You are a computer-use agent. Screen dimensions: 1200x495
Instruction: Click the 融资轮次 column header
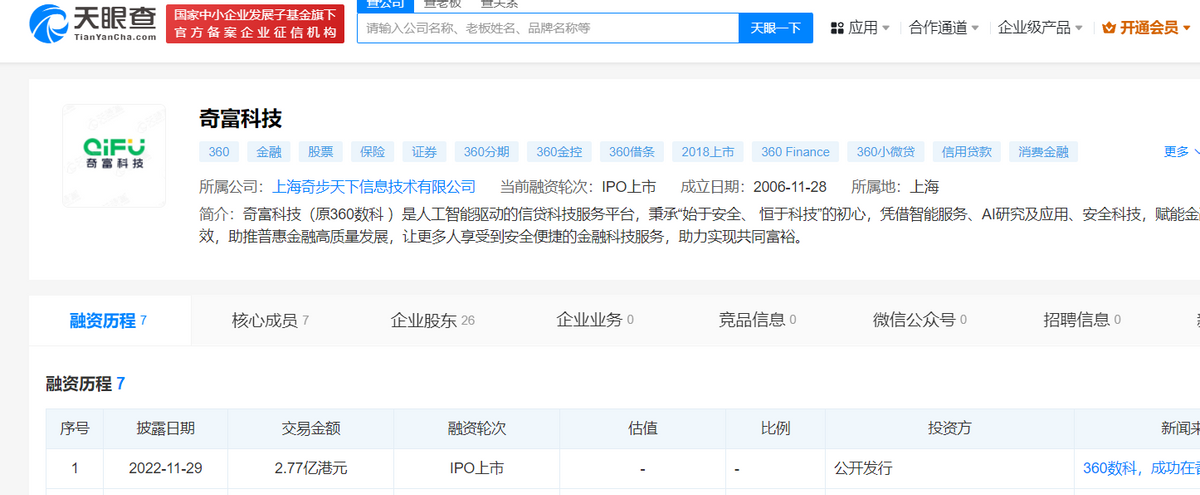tap(477, 428)
